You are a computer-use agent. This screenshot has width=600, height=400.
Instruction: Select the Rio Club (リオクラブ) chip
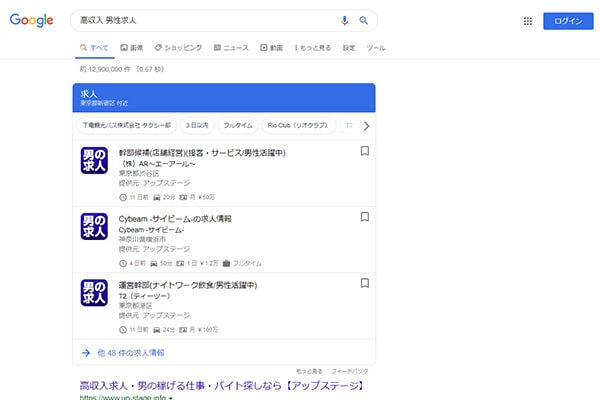tap(297, 126)
